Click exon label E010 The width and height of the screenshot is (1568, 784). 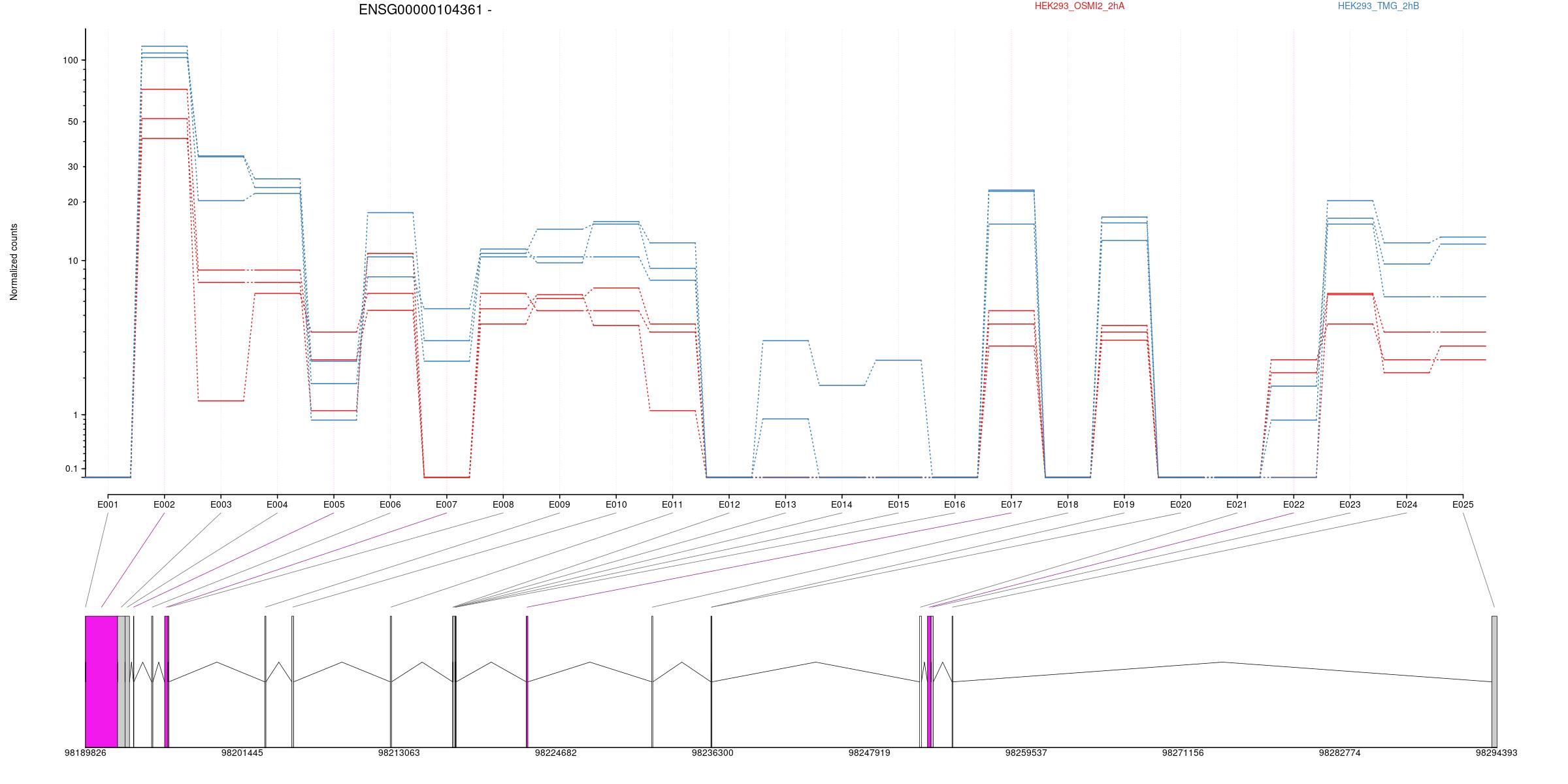click(616, 504)
